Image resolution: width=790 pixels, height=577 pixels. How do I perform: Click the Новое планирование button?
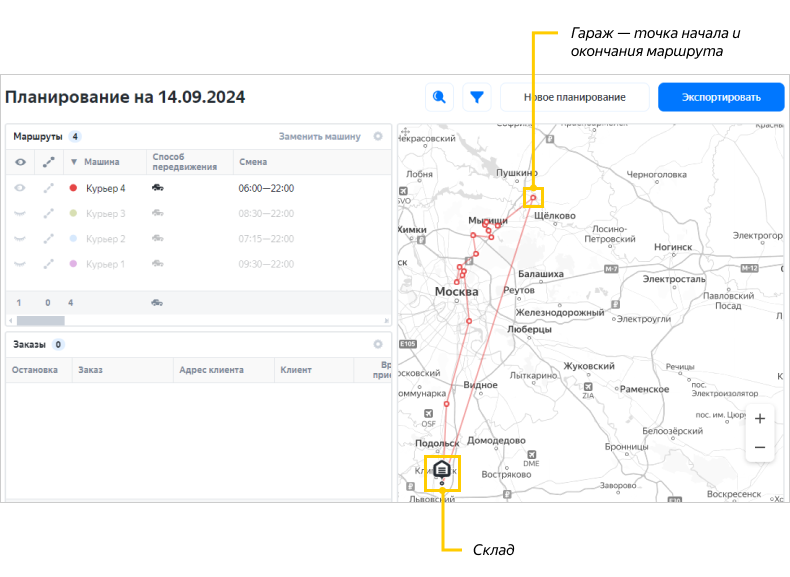point(574,97)
